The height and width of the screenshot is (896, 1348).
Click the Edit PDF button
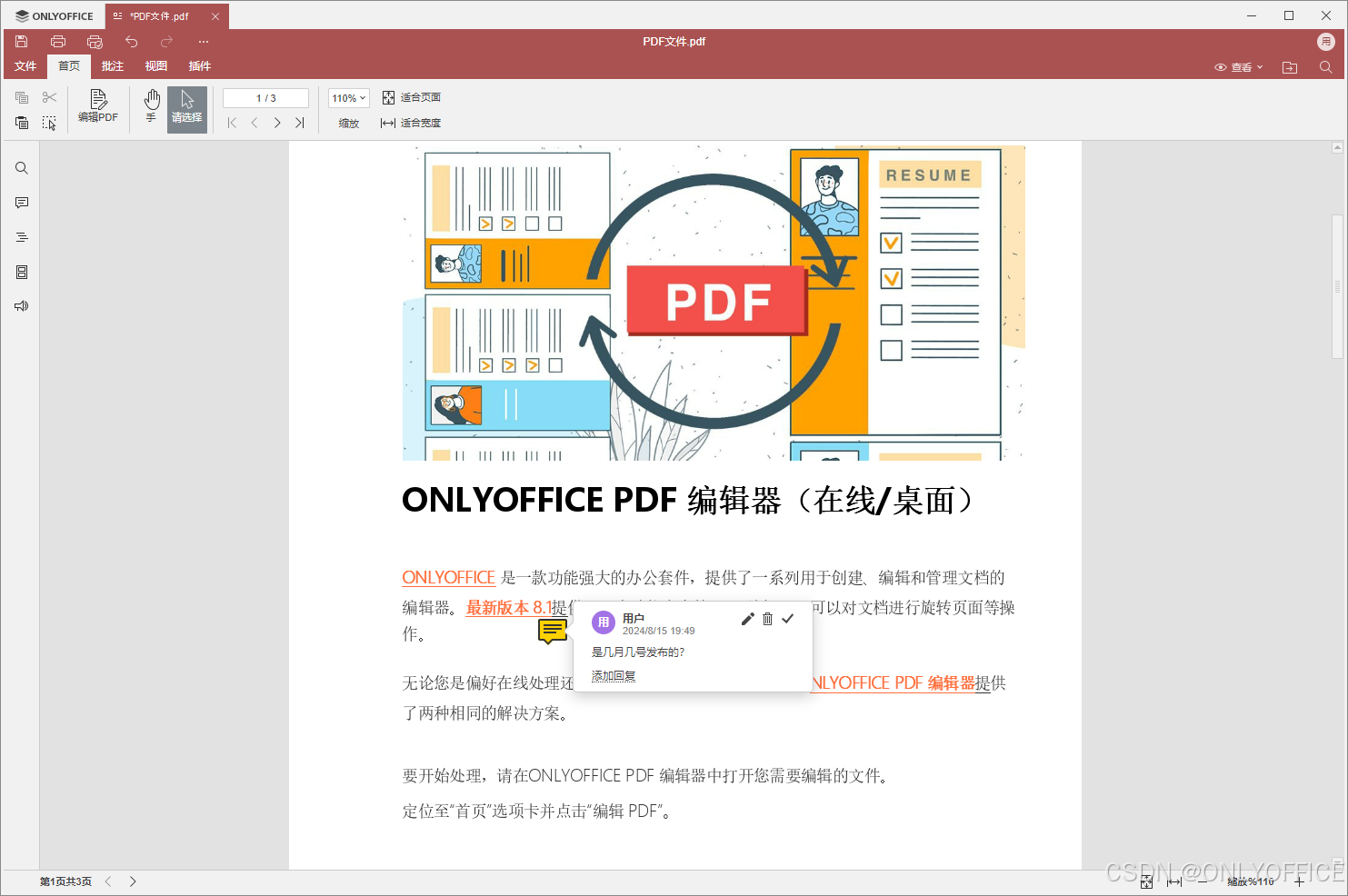98,107
